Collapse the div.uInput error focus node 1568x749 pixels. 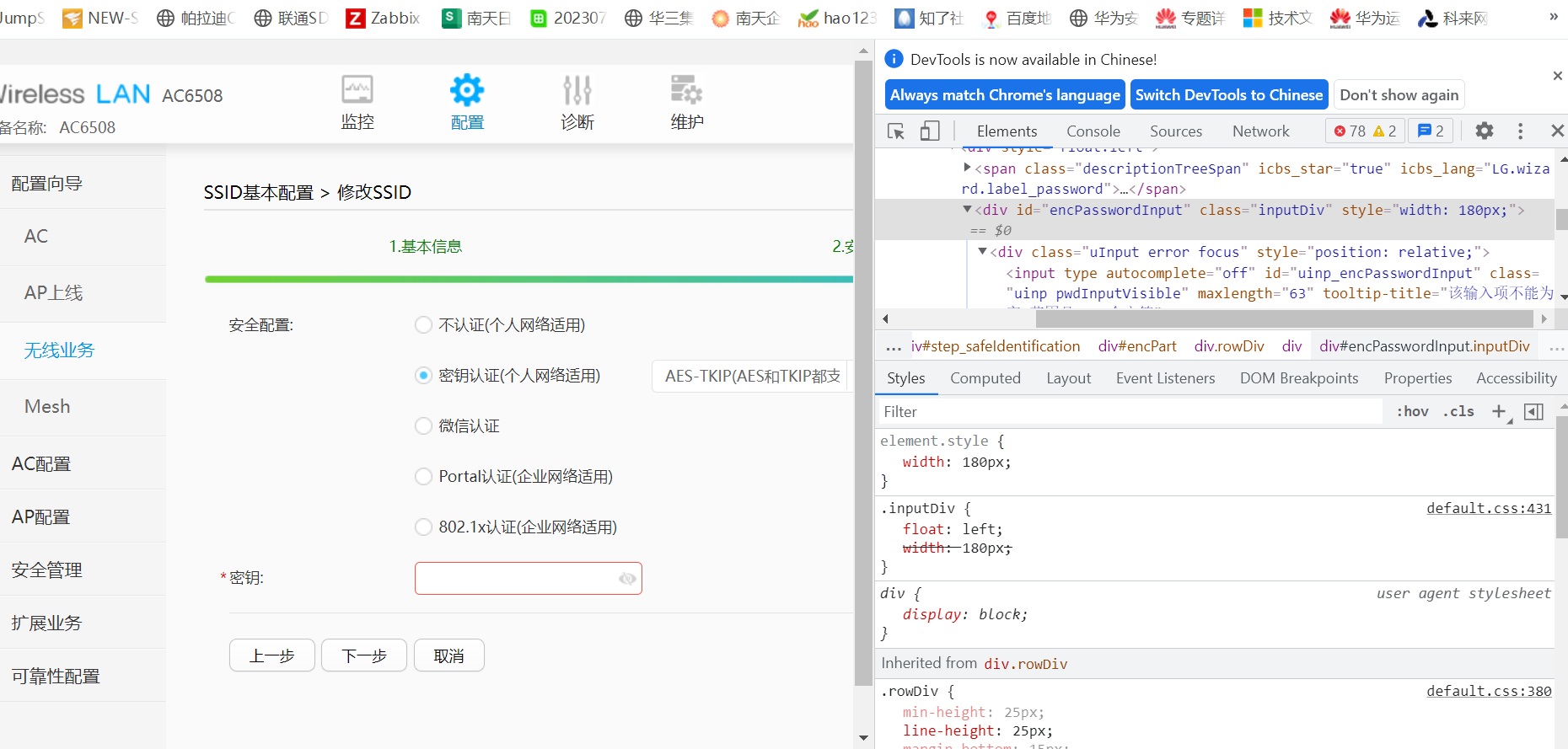982,251
